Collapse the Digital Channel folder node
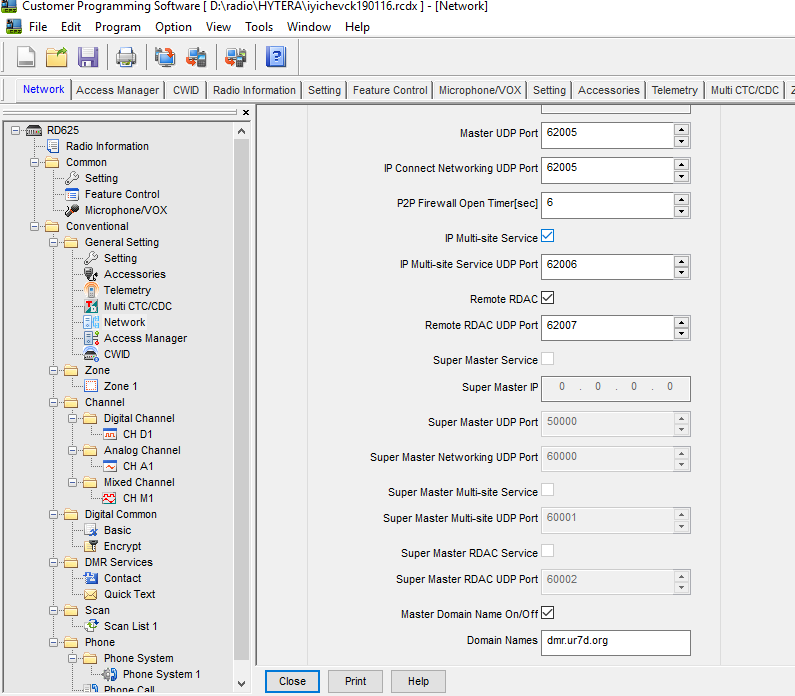Screen dimensions: 795x696 [x=71, y=418]
